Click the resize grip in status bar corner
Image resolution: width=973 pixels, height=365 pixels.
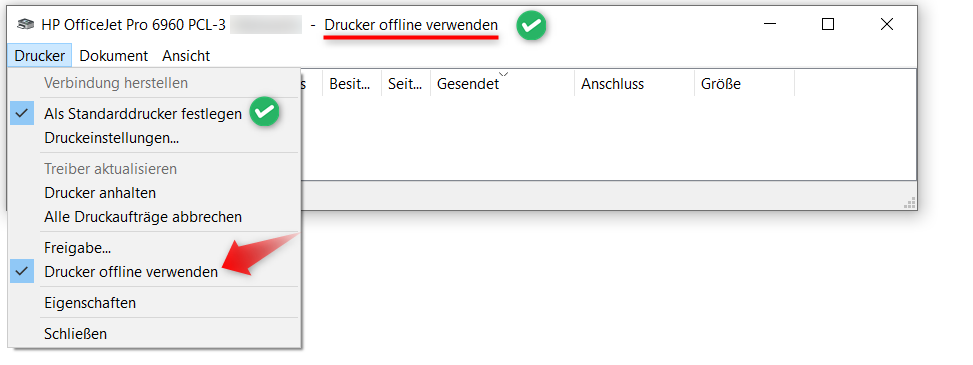(x=910, y=203)
